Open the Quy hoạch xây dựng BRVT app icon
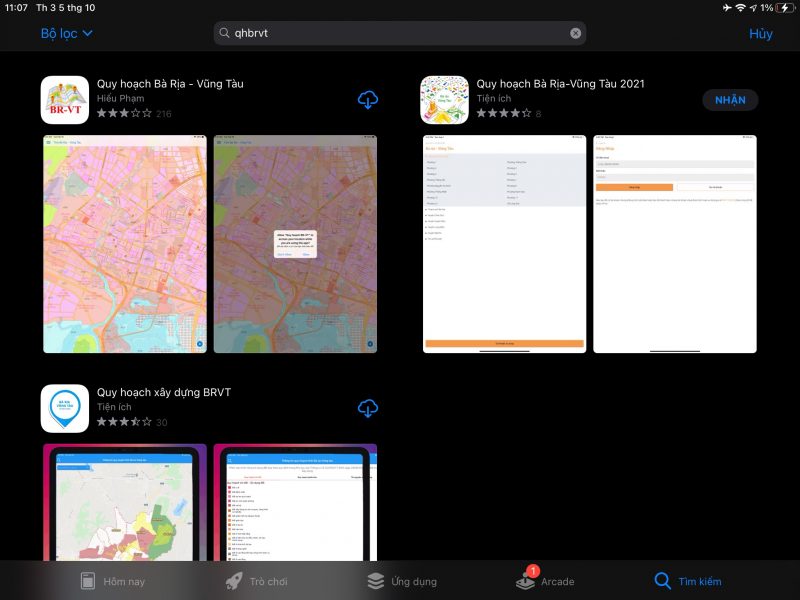Viewport: 800px width, 600px height. click(x=65, y=409)
